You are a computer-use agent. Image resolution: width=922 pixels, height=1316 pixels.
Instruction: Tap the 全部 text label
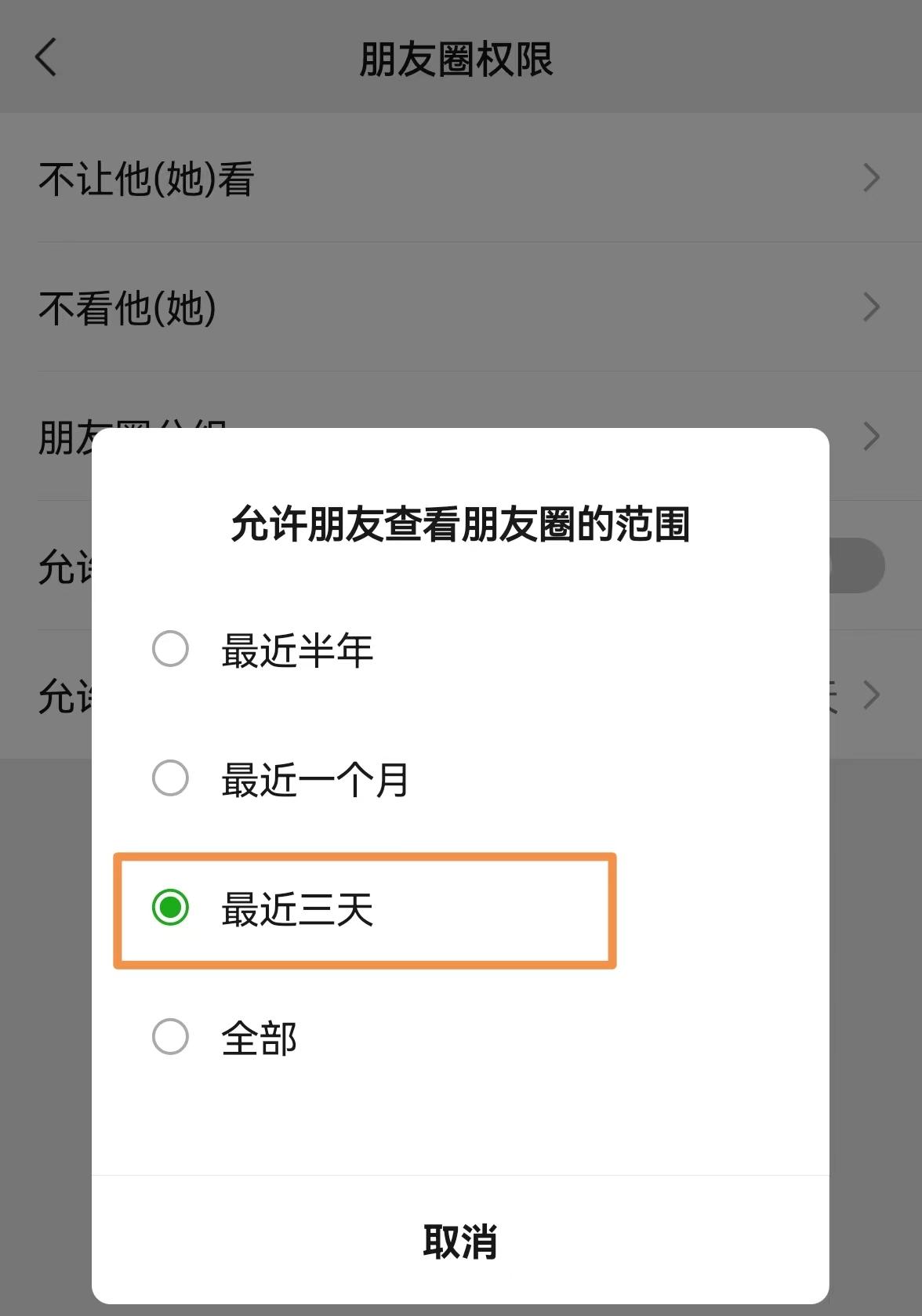[259, 1039]
